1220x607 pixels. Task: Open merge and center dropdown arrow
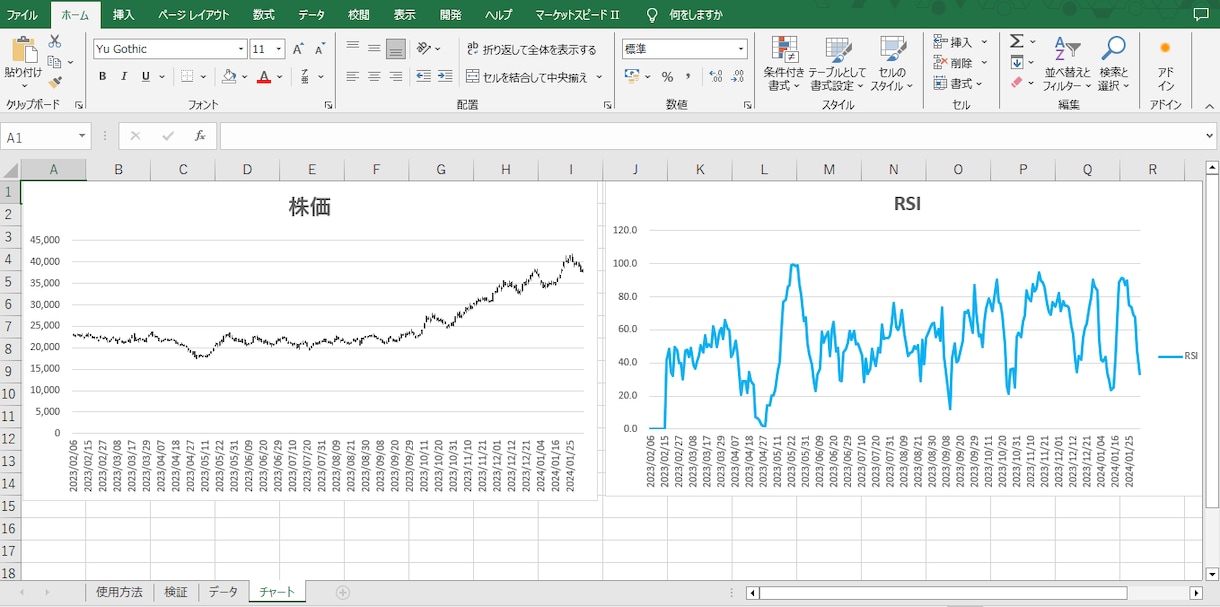[600, 77]
